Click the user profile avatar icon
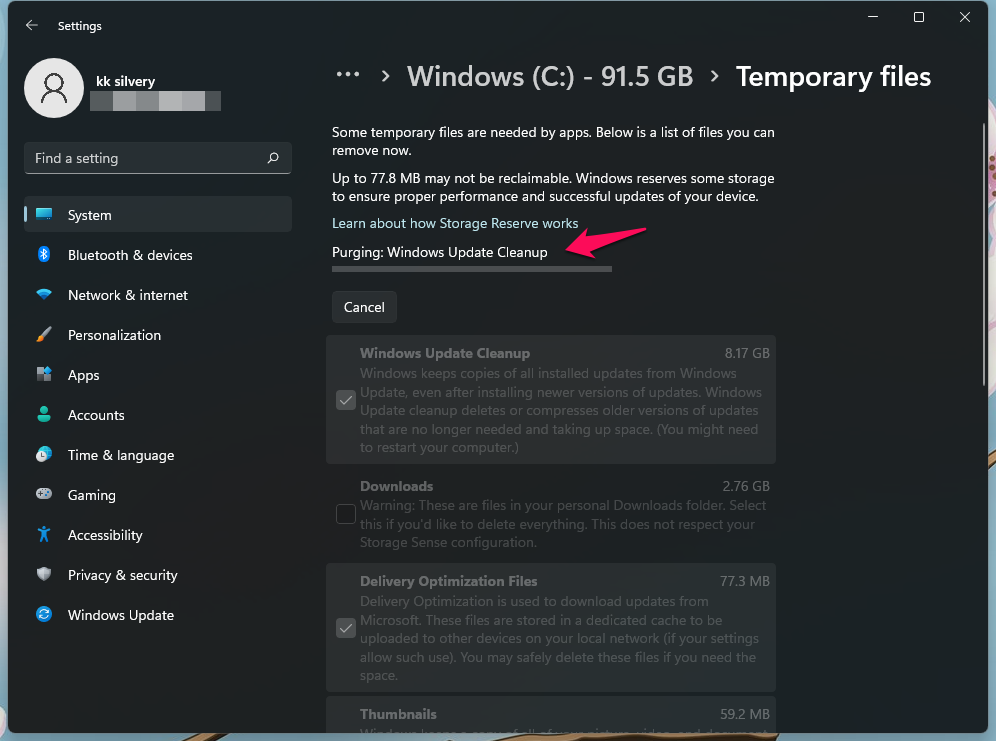The width and height of the screenshot is (996, 741). click(54, 88)
